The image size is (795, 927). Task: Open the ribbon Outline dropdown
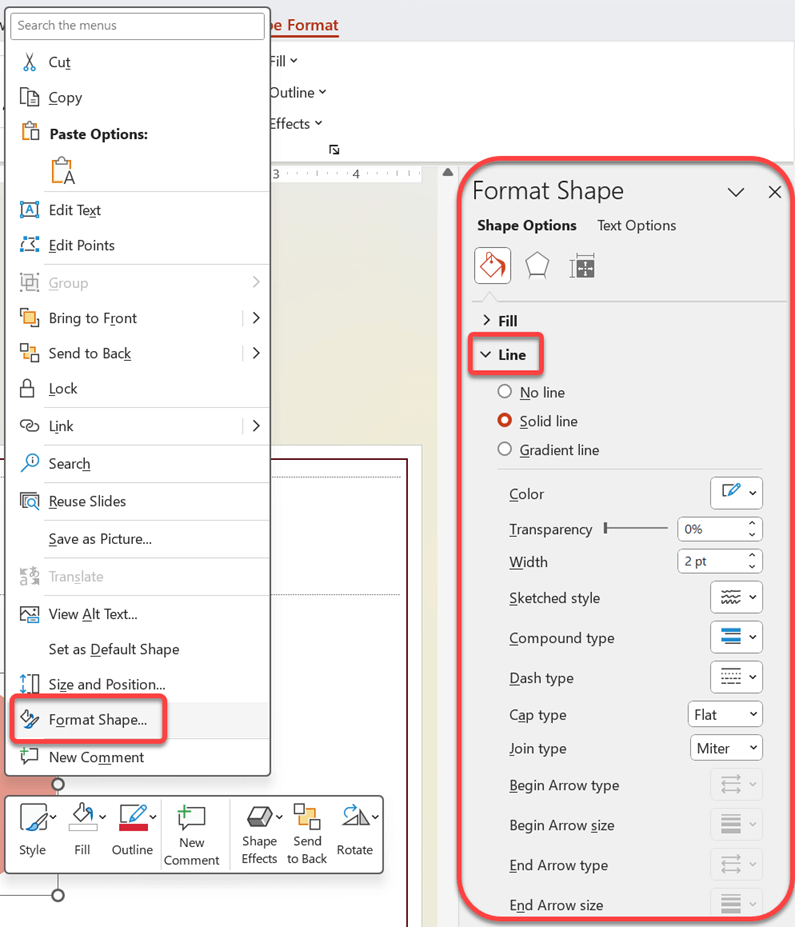pyautogui.click(x=298, y=92)
